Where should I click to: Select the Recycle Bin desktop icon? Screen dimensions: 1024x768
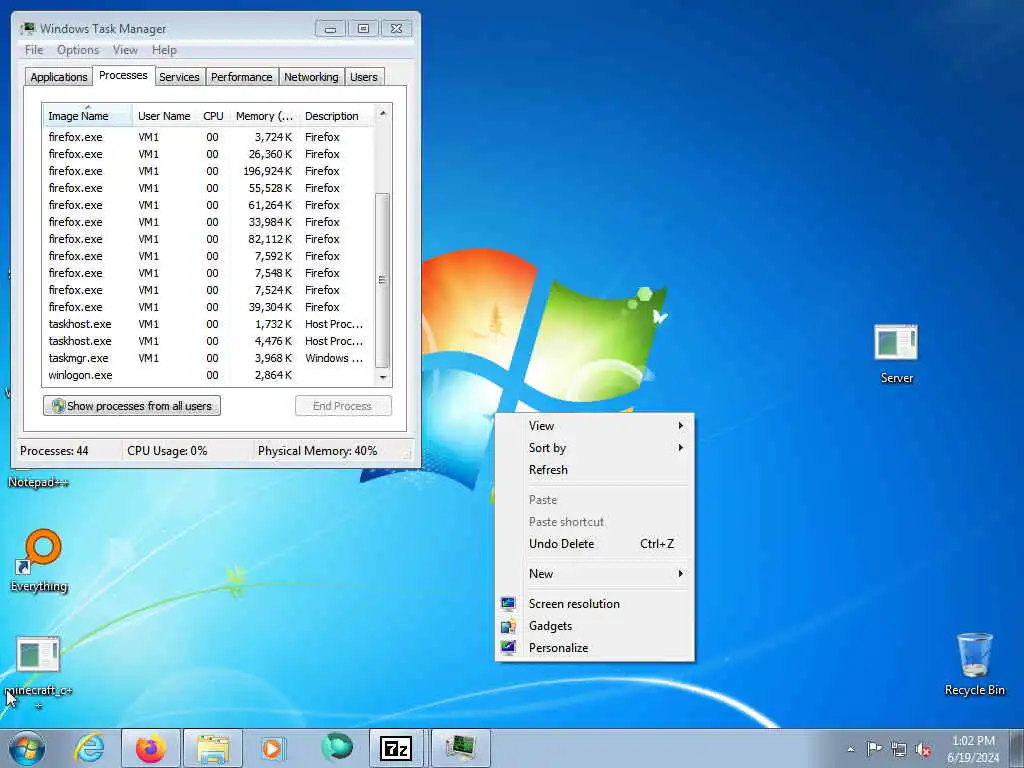(974, 664)
